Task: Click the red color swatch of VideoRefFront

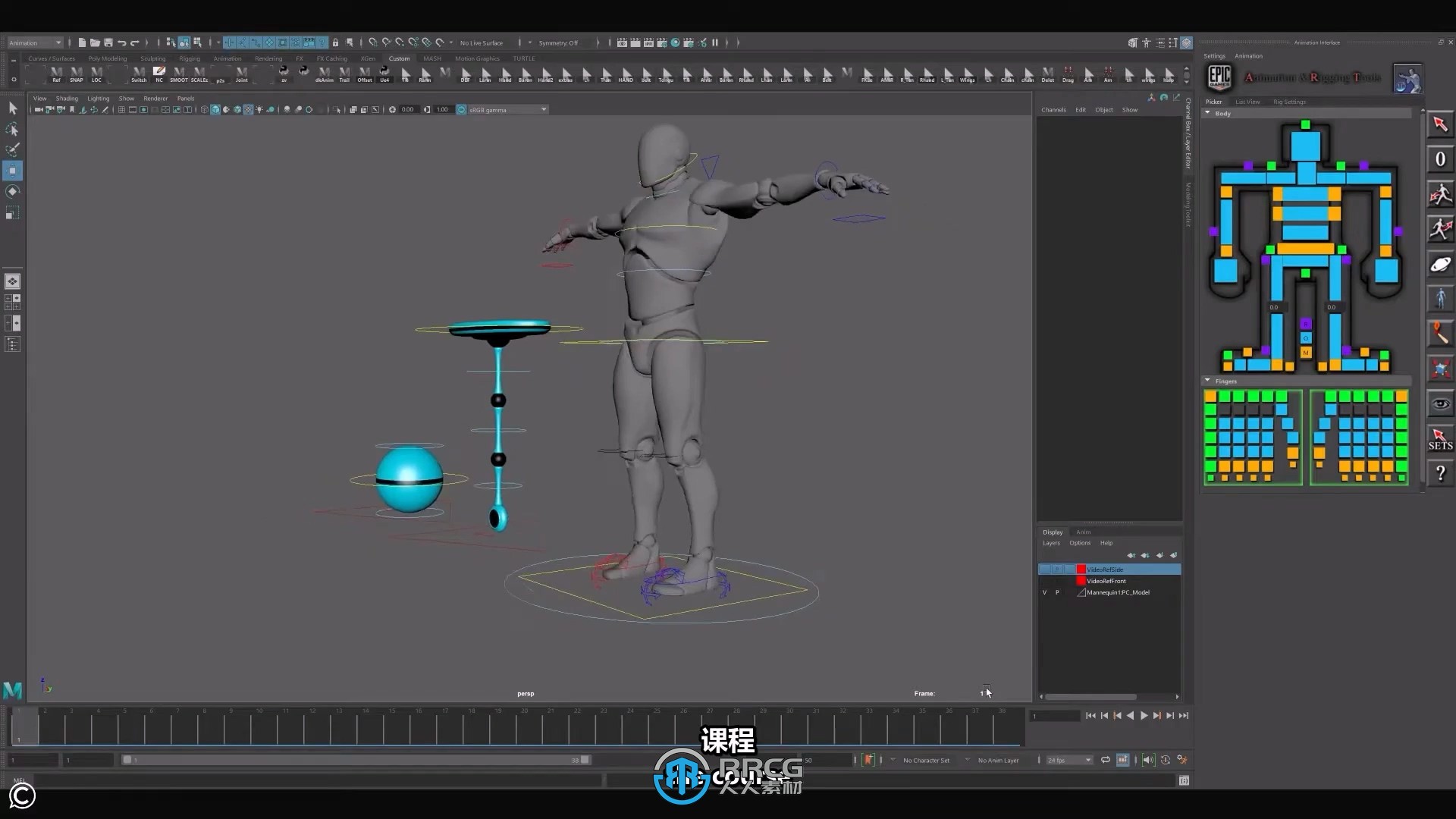Action: click(1081, 581)
